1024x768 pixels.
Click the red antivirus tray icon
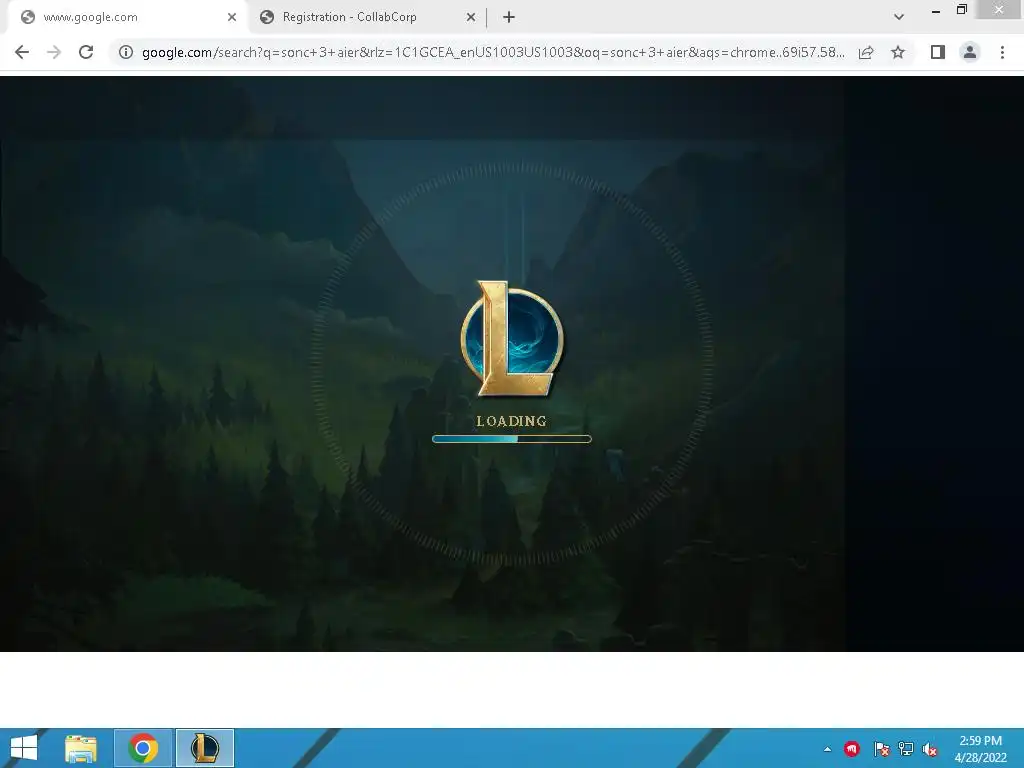(x=852, y=749)
